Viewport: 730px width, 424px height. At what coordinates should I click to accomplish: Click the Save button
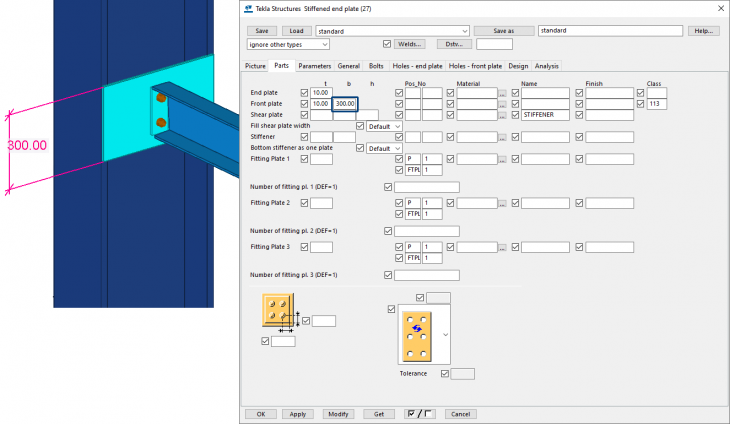(262, 31)
